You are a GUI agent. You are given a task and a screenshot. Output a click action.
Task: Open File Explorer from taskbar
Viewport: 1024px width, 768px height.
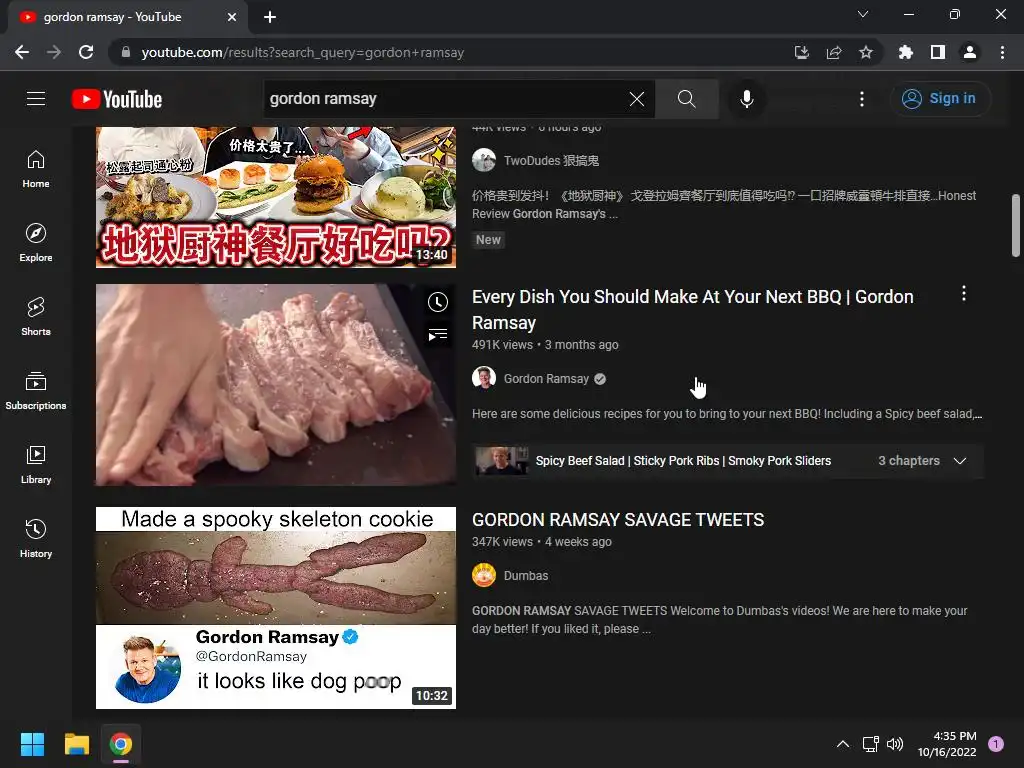tap(76, 744)
